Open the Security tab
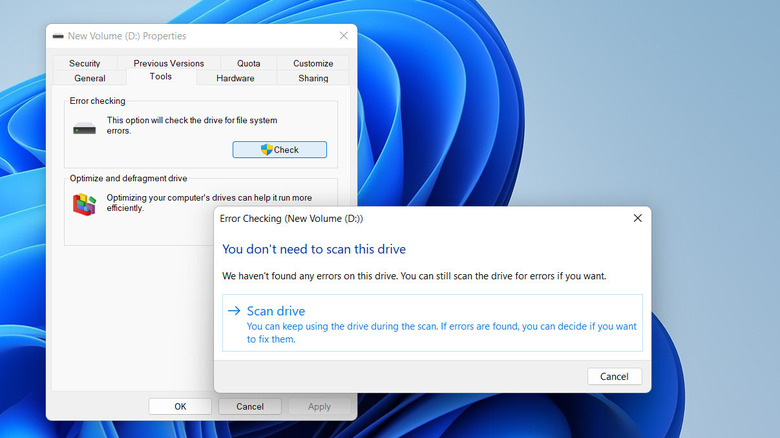Screen dimensions: 780x438 85,63
